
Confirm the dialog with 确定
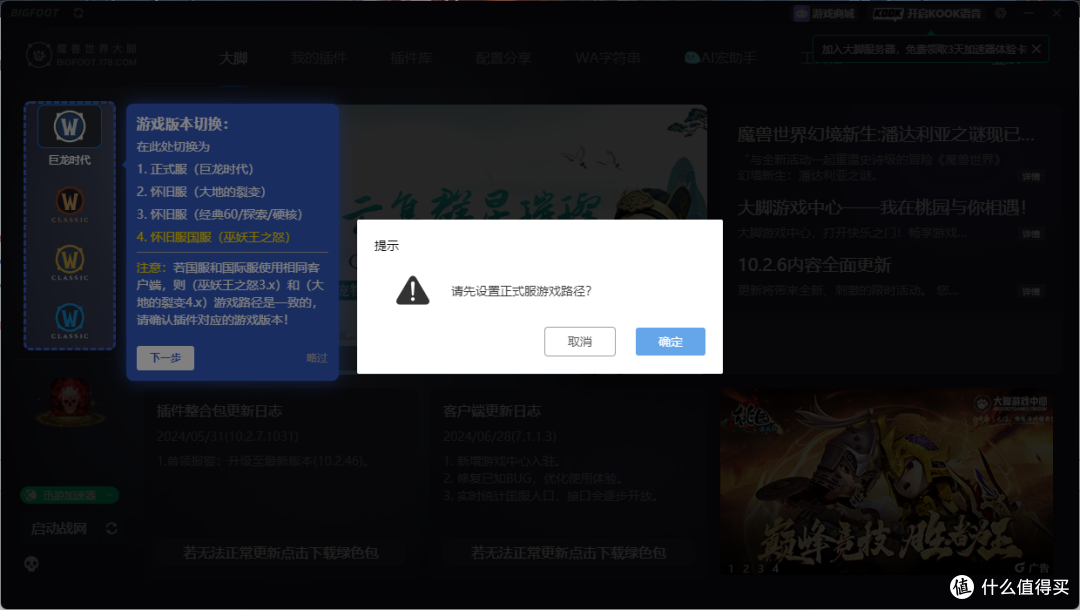coord(670,341)
